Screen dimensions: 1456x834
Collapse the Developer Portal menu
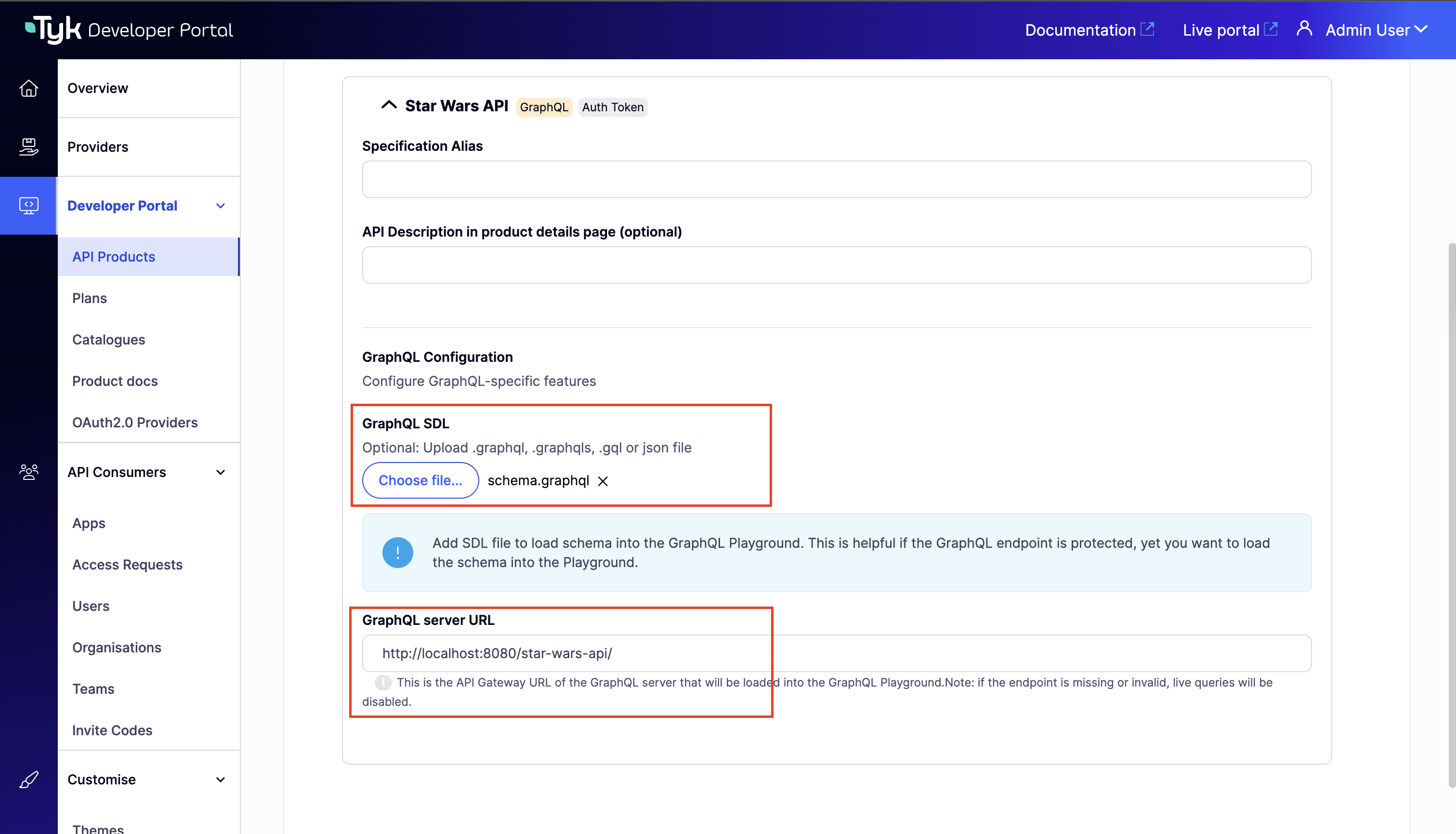tap(221, 206)
